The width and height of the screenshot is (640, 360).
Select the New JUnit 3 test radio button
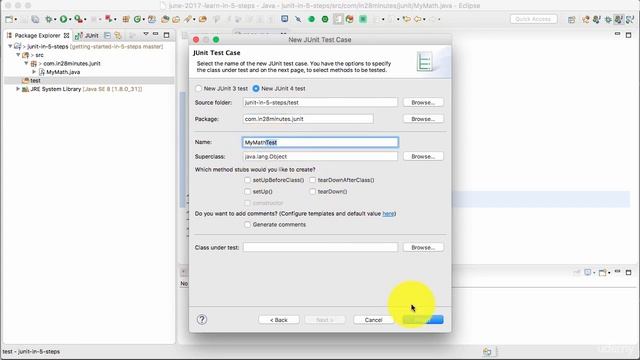pos(198,88)
